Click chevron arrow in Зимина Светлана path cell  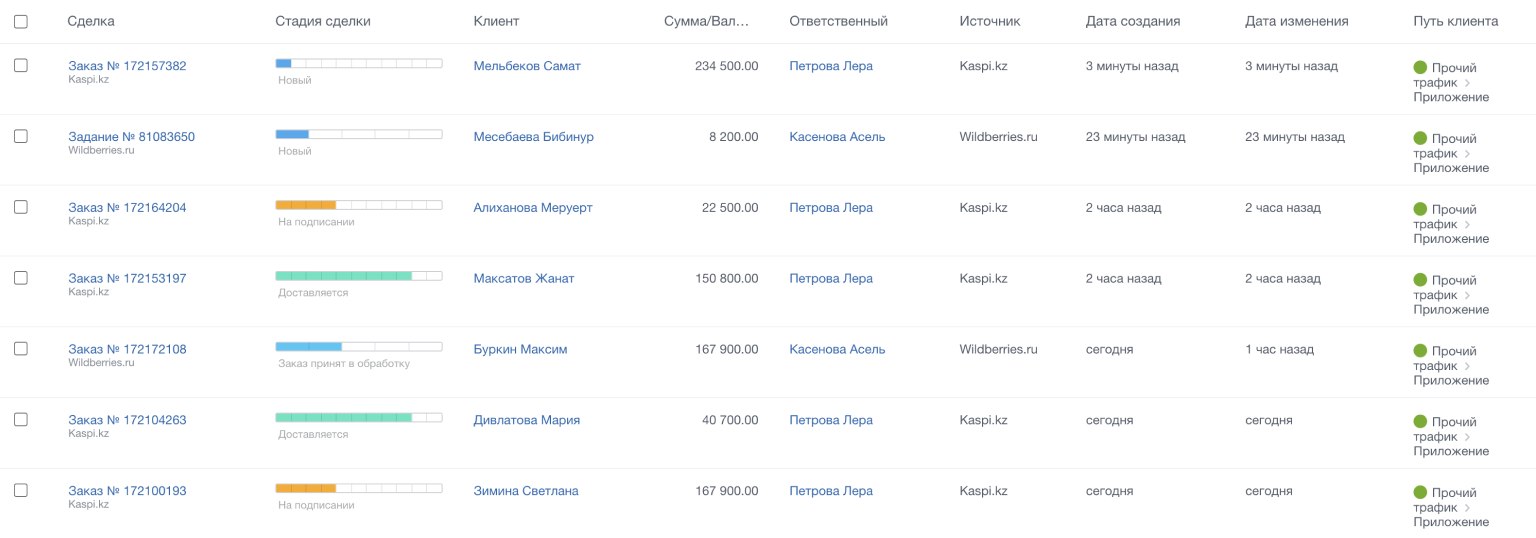1467,508
